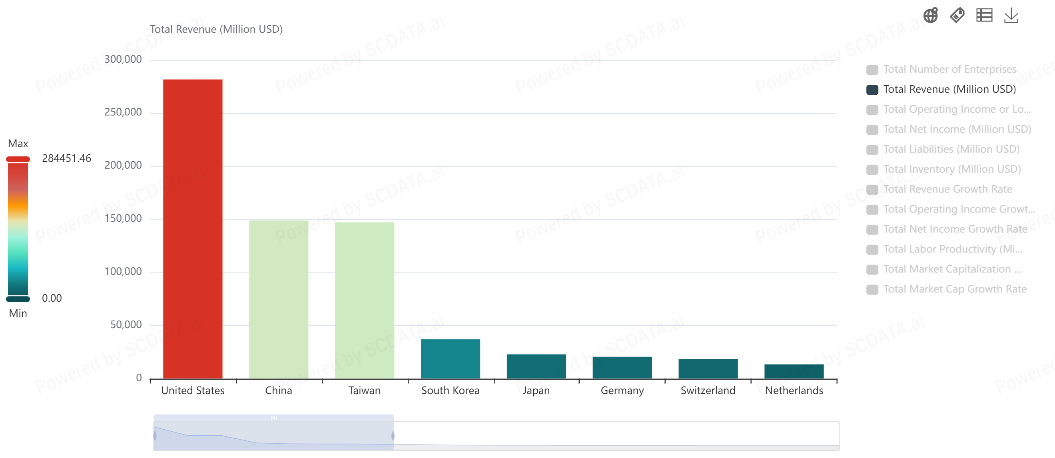Click the United States revenue bar

coord(192,228)
